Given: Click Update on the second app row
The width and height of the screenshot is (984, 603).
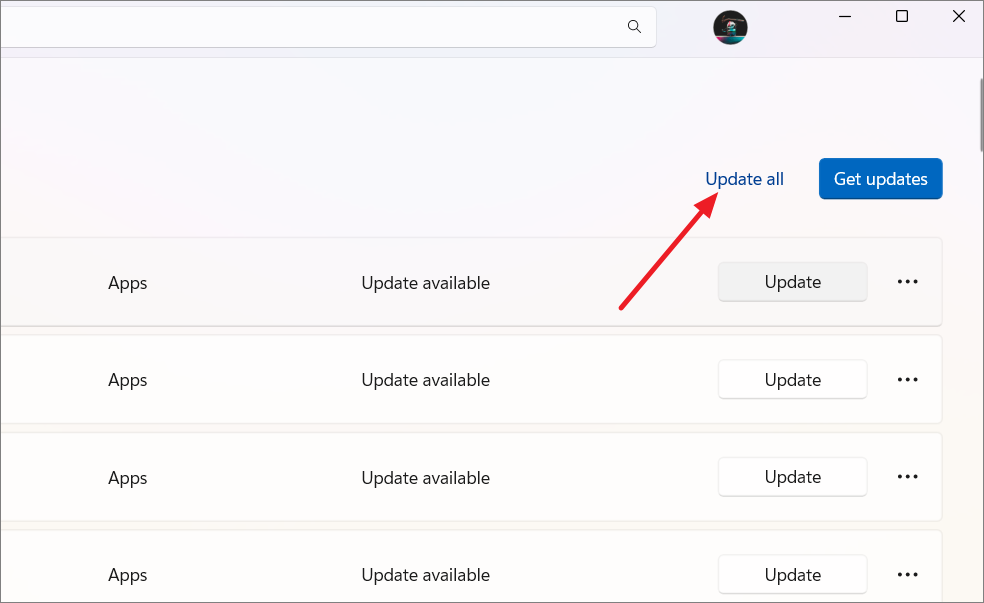Looking at the screenshot, I should (792, 379).
